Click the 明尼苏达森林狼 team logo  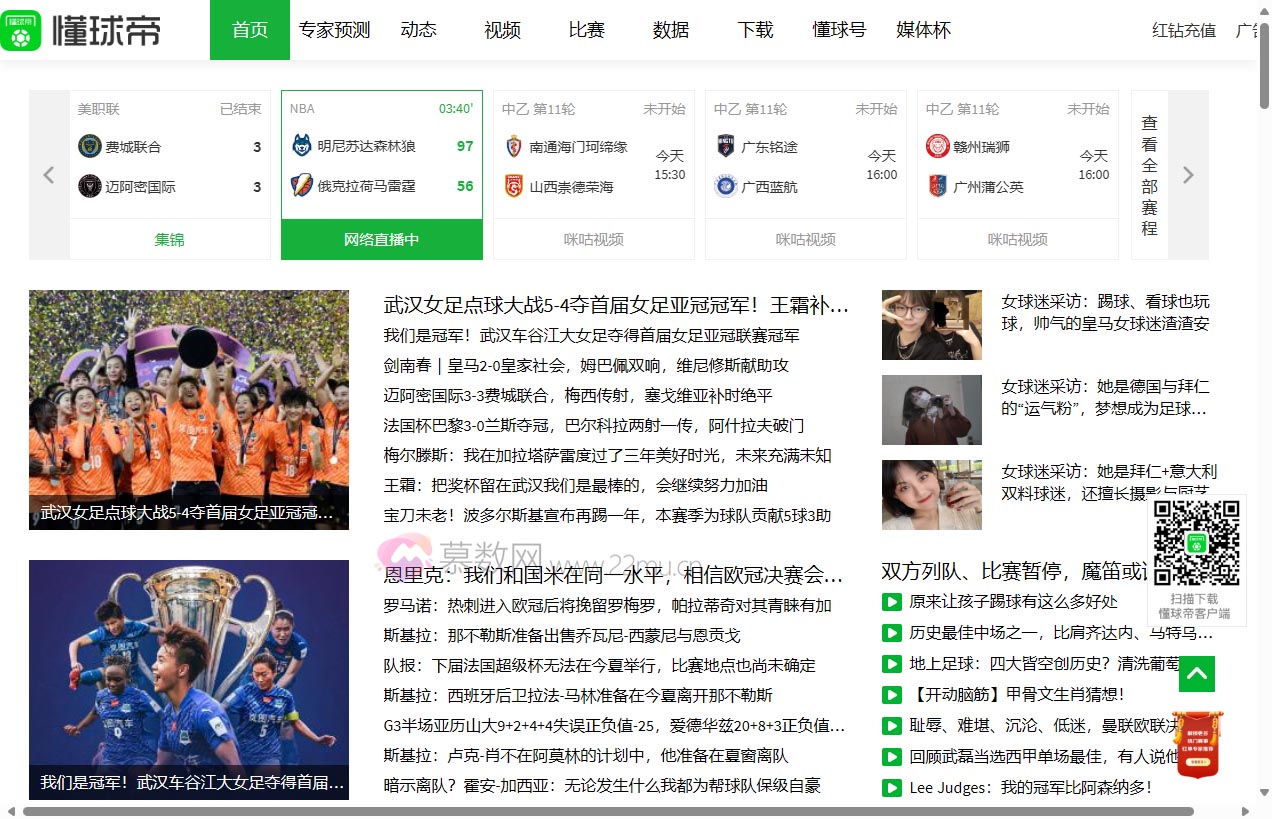click(x=301, y=147)
